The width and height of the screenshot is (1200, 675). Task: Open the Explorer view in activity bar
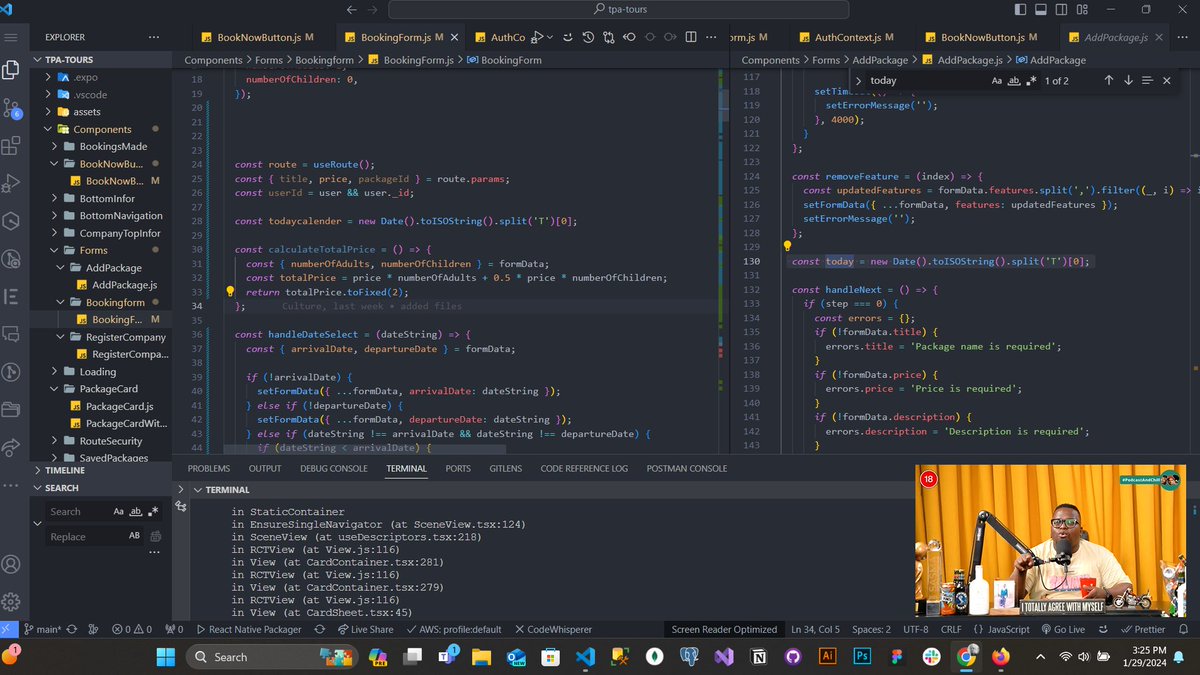(x=12, y=70)
